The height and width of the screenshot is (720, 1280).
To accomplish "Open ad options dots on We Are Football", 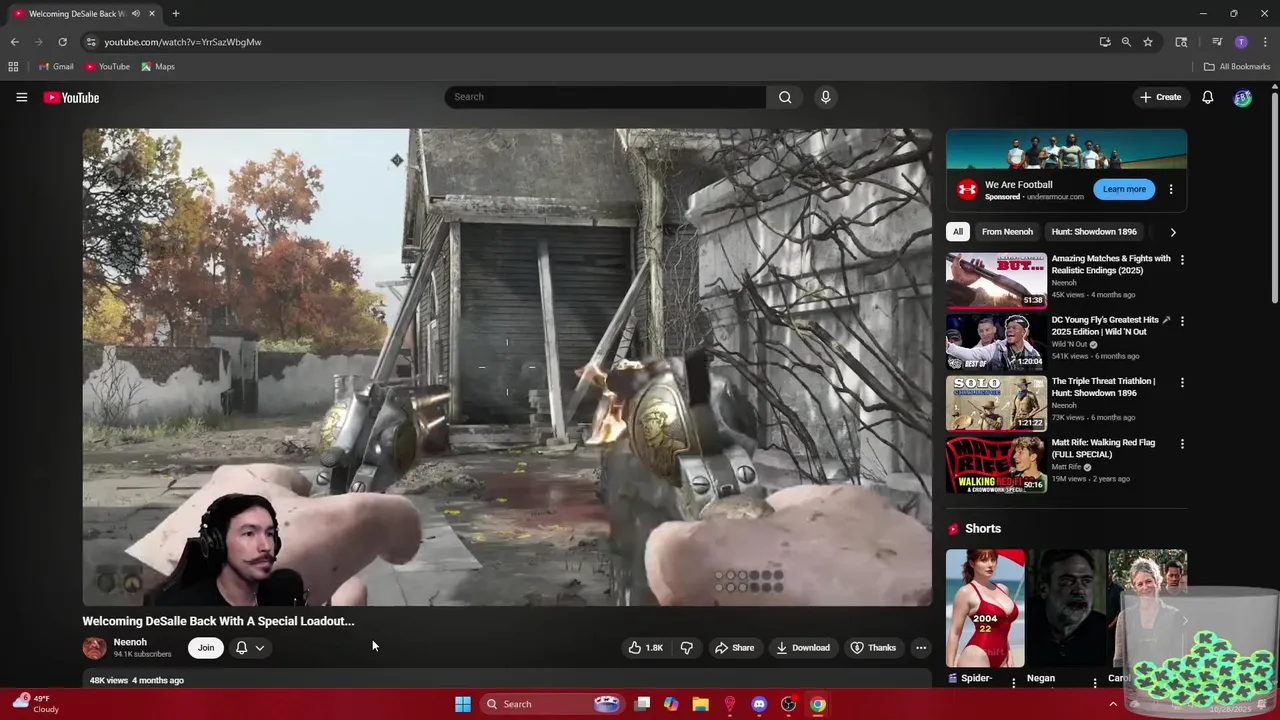I will [1171, 189].
